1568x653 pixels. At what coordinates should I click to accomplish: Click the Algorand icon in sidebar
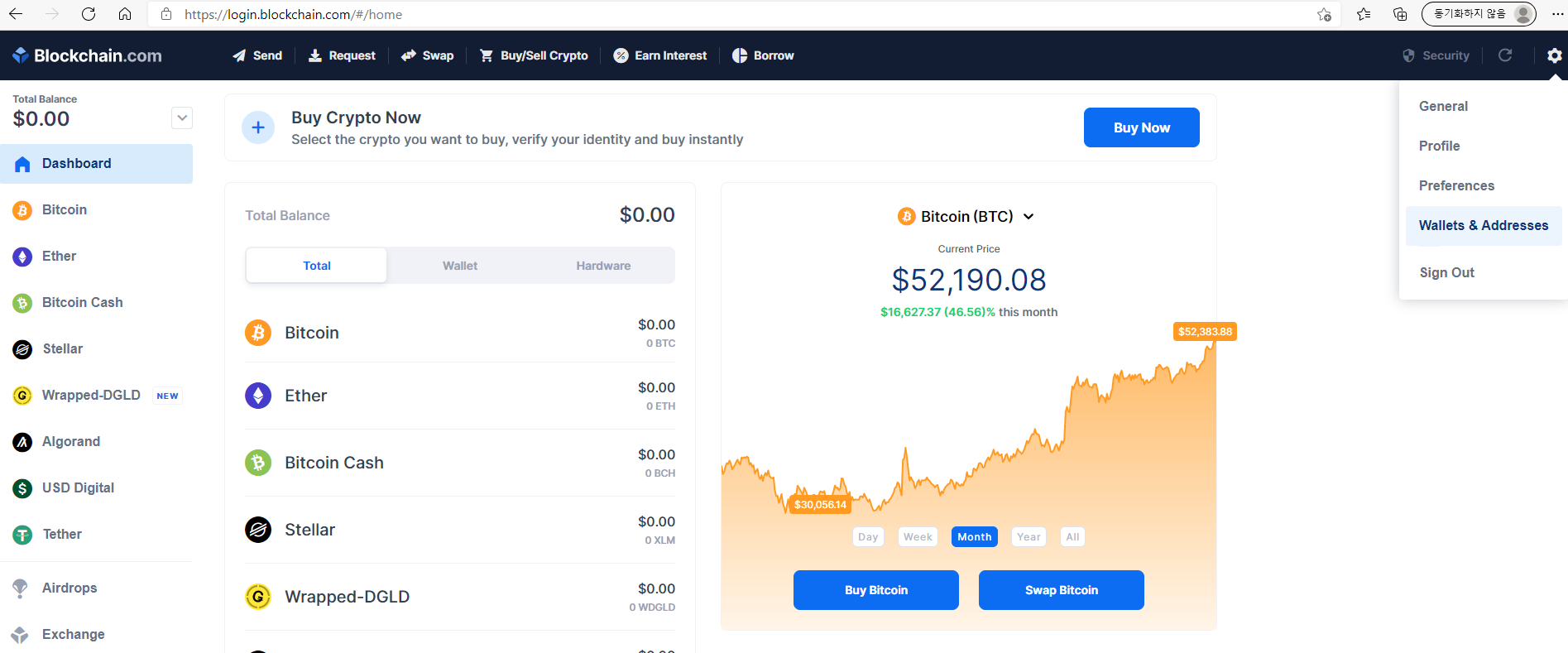tap(22, 442)
